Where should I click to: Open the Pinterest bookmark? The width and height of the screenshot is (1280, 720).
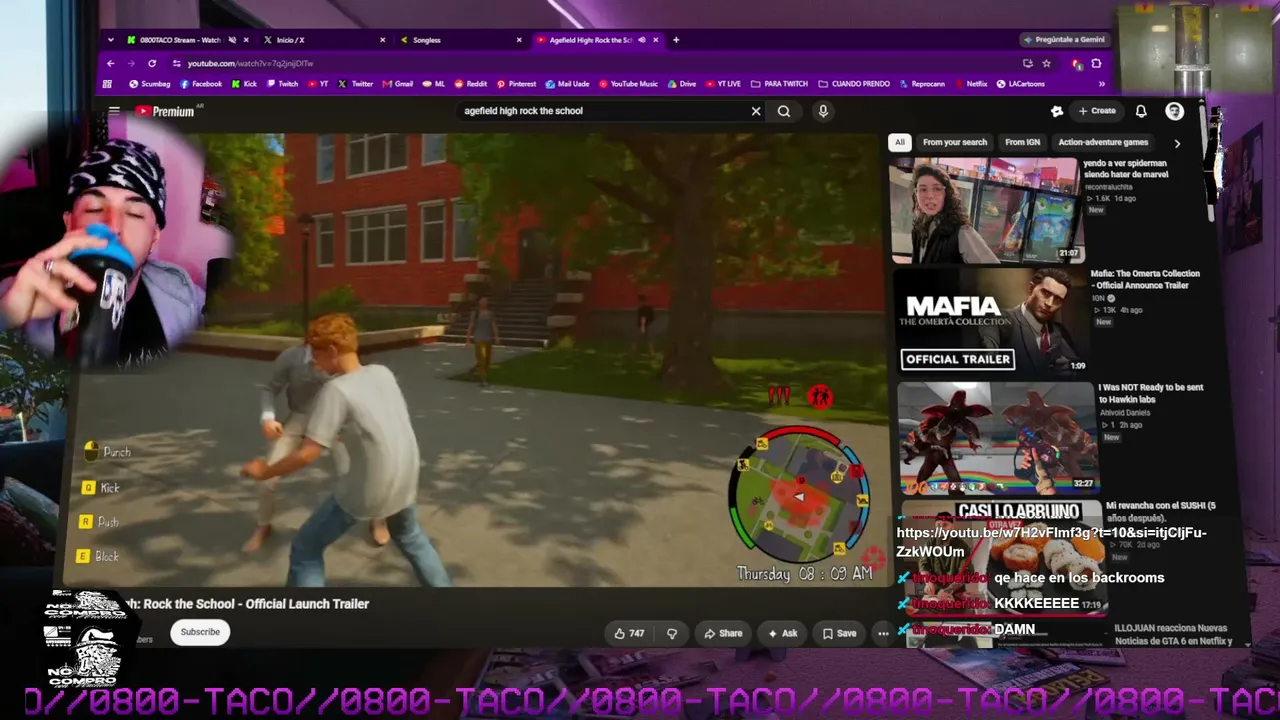(x=516, y=84)
